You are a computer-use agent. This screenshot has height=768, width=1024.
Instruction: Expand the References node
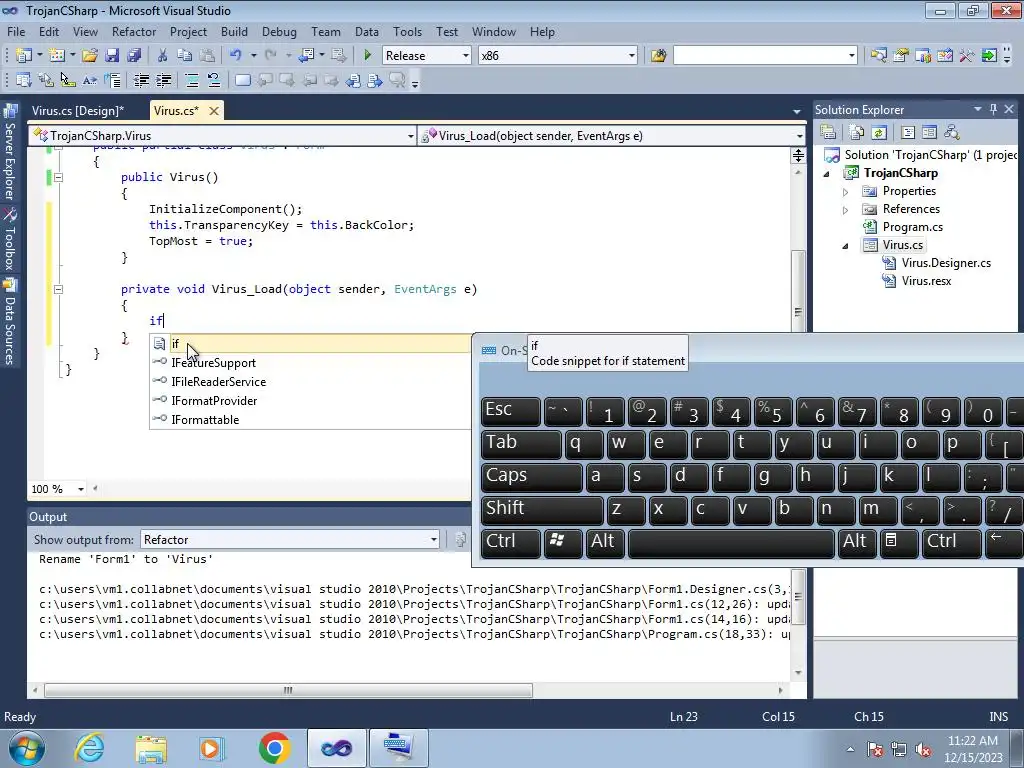coord(845,210)
